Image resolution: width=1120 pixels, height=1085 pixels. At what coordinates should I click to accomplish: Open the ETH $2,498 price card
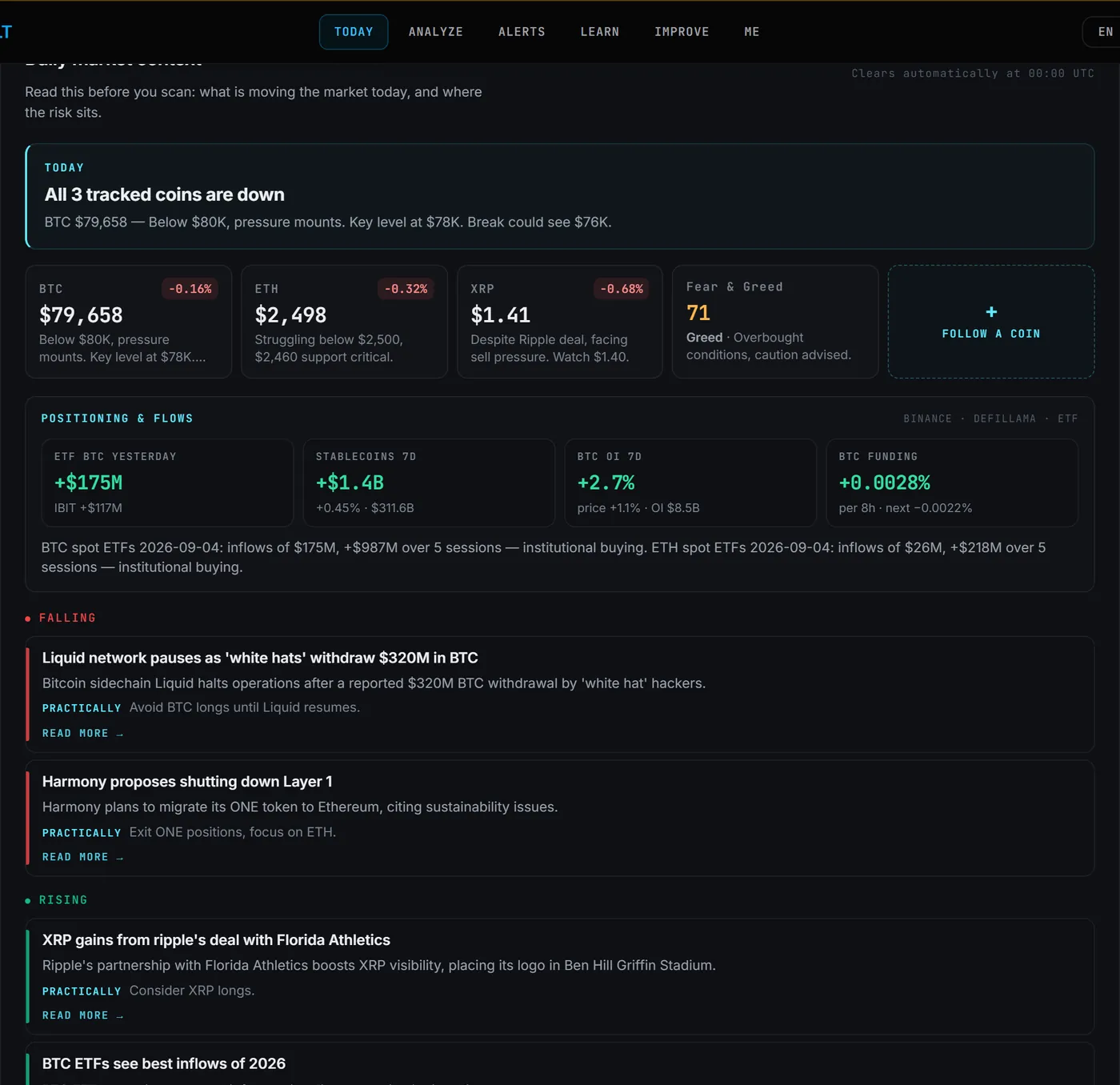pyautogui.click(x=344, y=322)
